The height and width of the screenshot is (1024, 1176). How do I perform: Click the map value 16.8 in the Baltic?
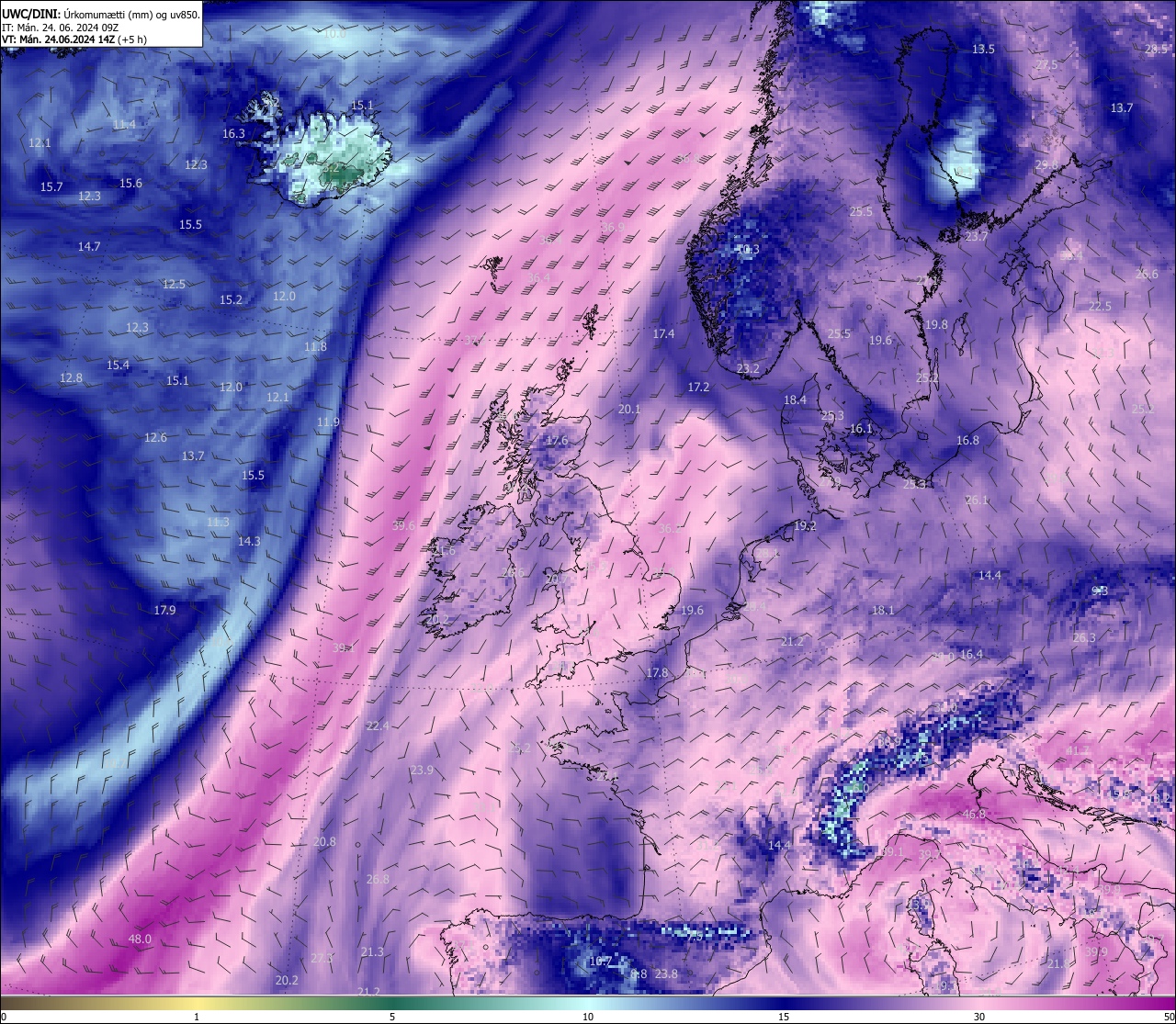[967, 440]
